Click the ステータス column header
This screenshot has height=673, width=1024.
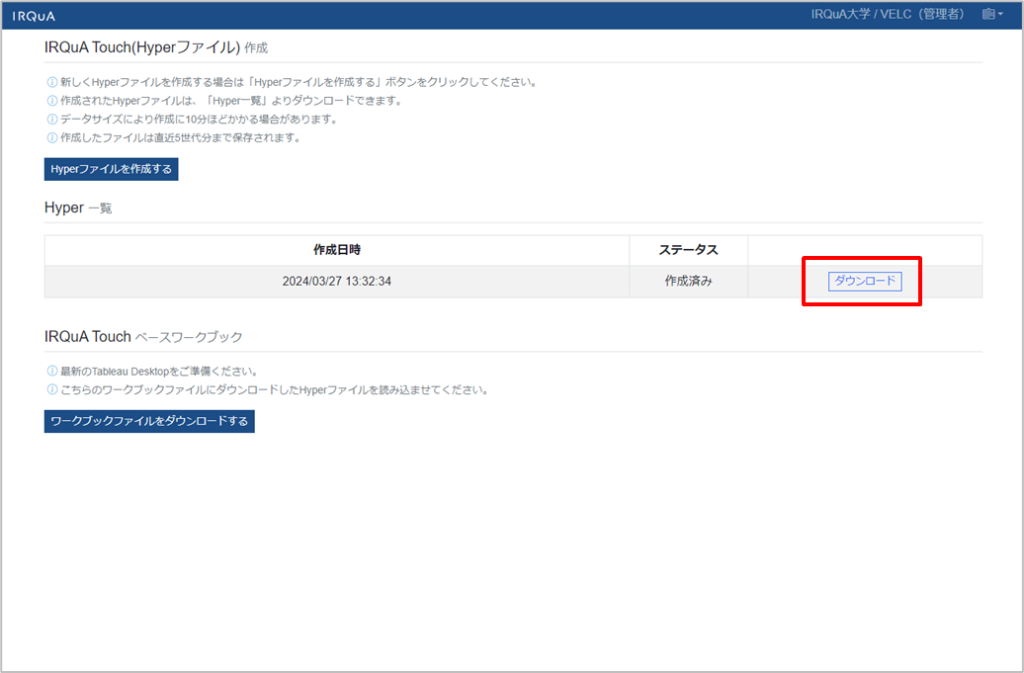[x=688, y=250]
